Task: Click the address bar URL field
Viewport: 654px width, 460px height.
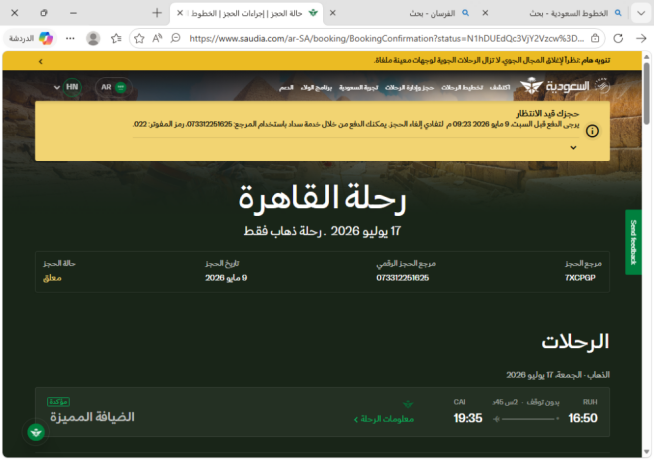Action: 386,38
